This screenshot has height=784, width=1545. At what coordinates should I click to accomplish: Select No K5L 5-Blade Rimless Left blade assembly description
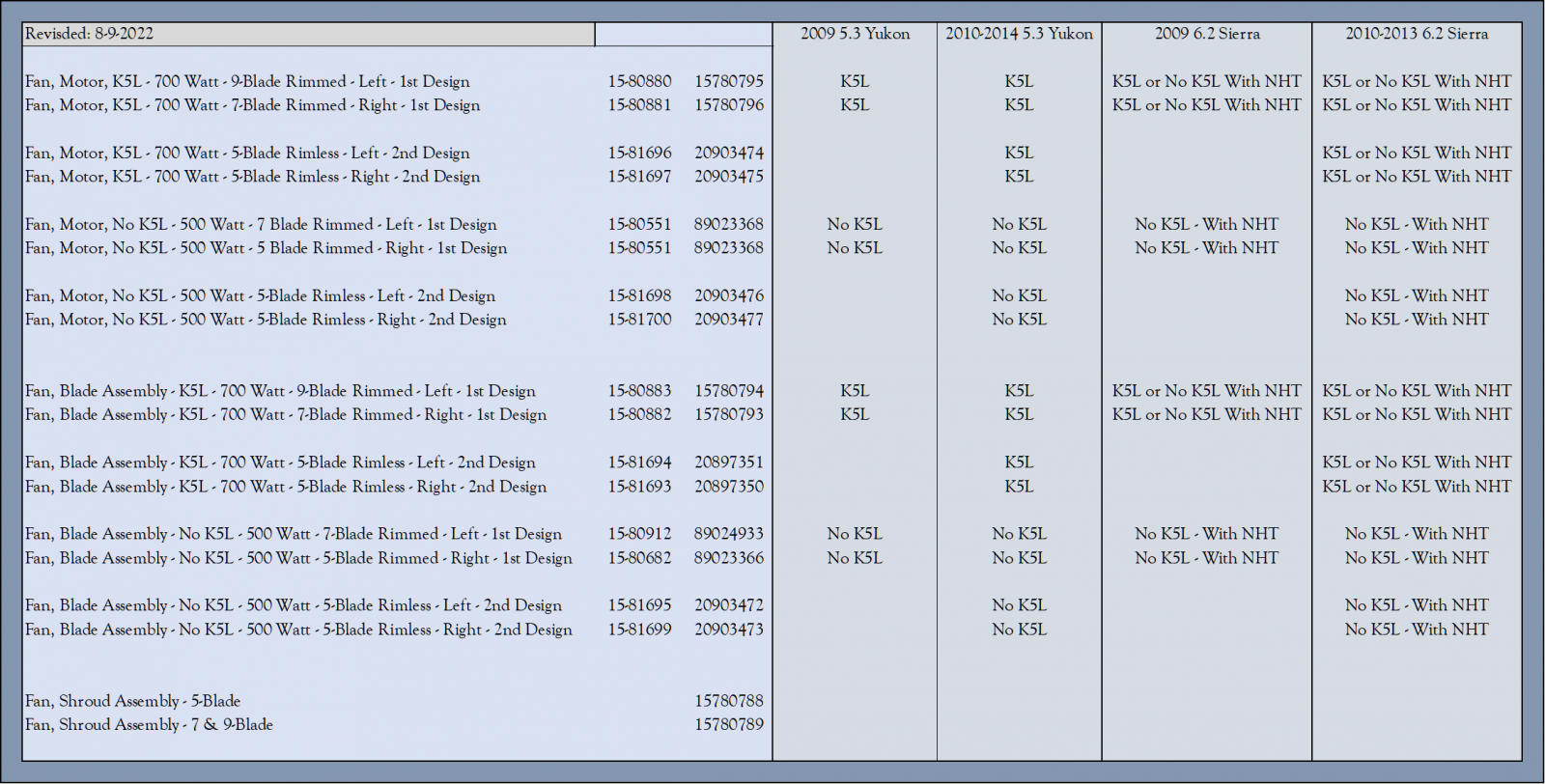click(294, 605)
